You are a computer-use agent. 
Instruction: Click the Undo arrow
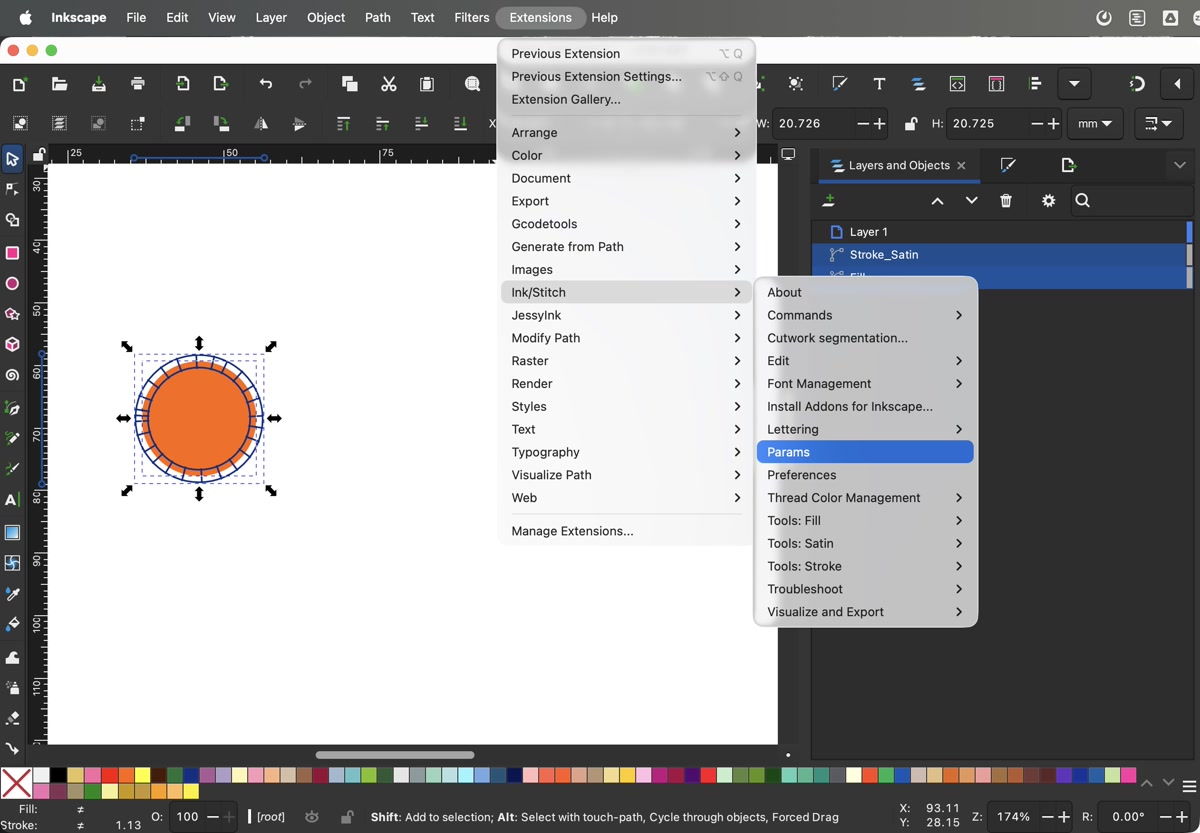coord(265,84)
